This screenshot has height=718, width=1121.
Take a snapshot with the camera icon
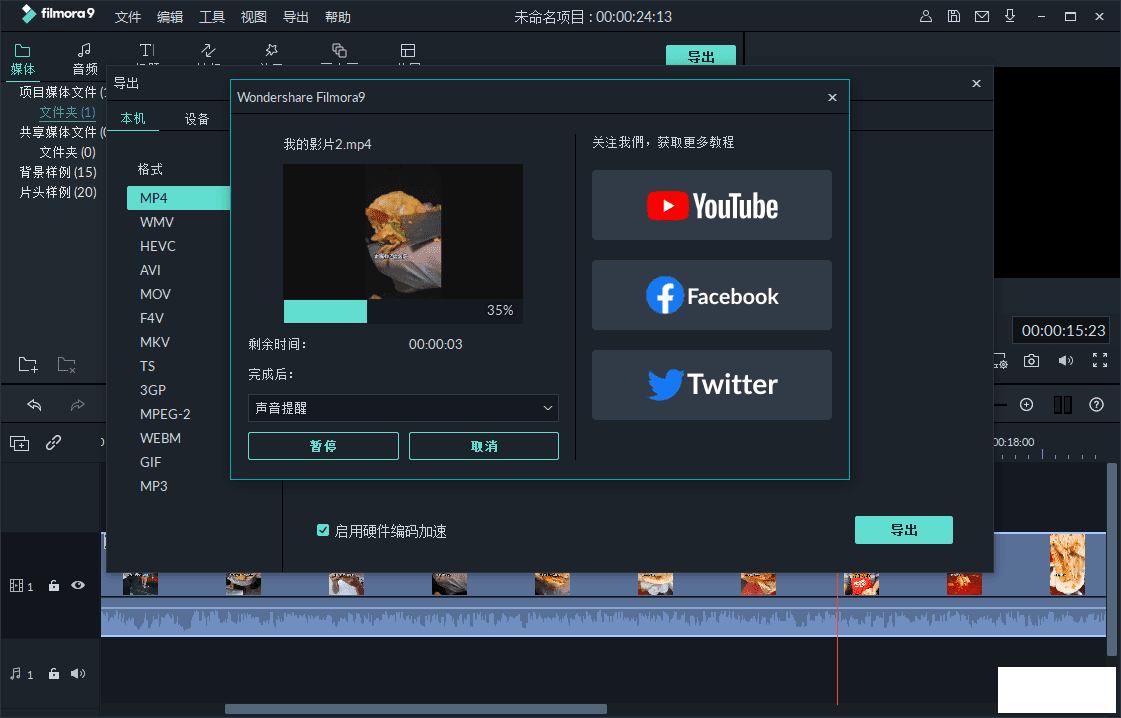pyautogui.click(x=1031, y=360)
